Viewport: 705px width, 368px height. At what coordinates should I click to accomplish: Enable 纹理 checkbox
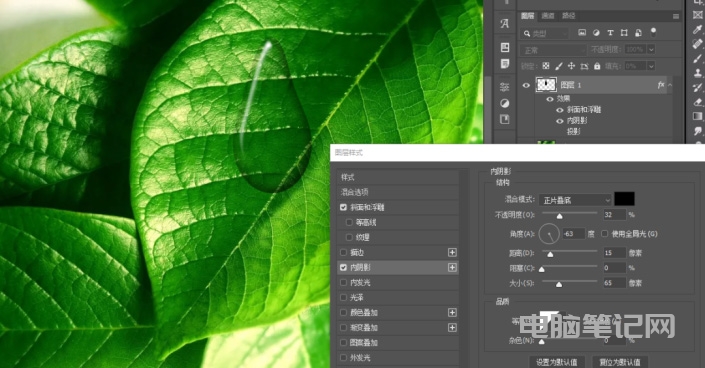point(349,237)
